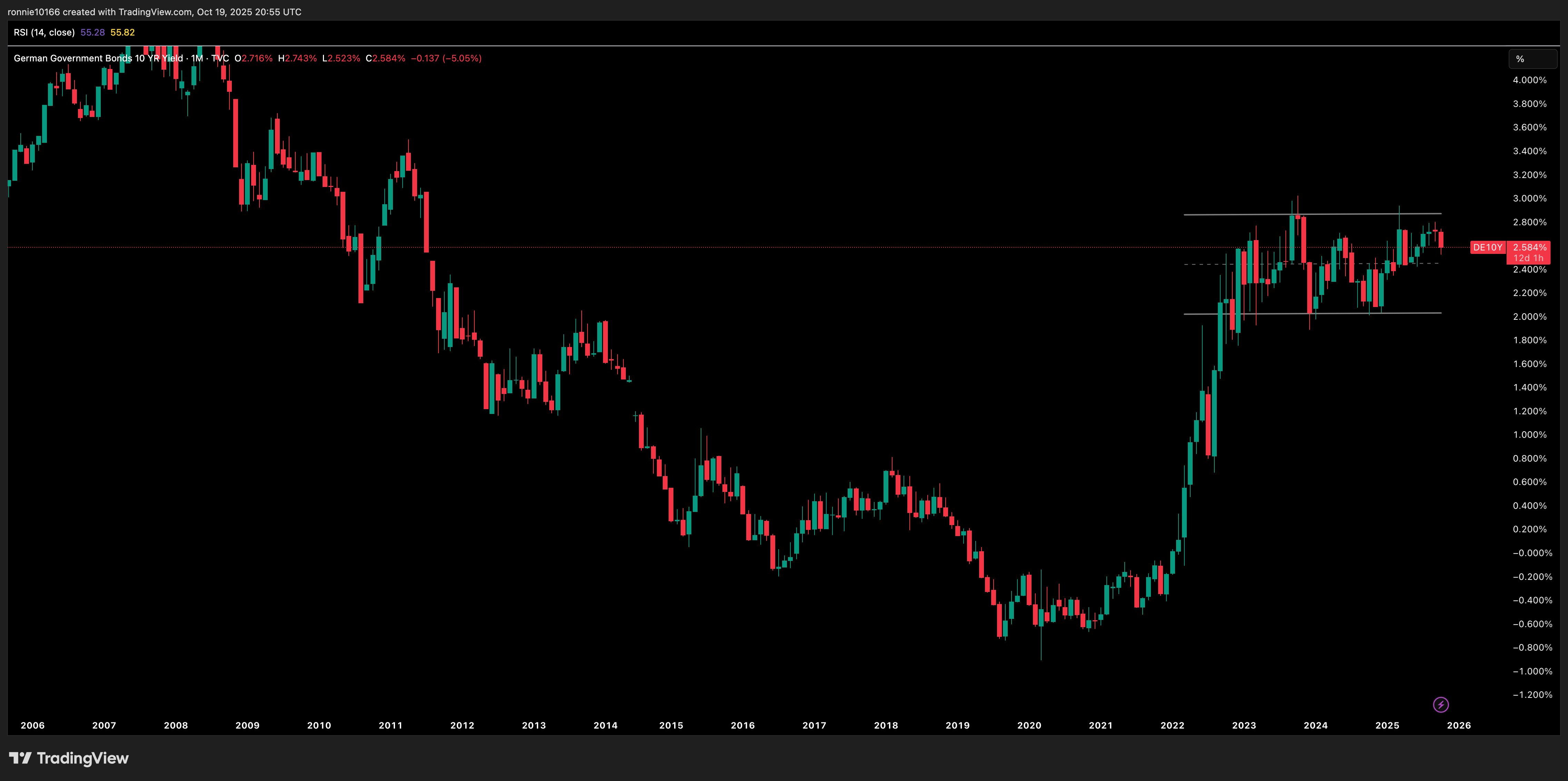Click the 2020 label on time axis
The width and height of the screenshot is (1568, 781).
pos(1029,725)
